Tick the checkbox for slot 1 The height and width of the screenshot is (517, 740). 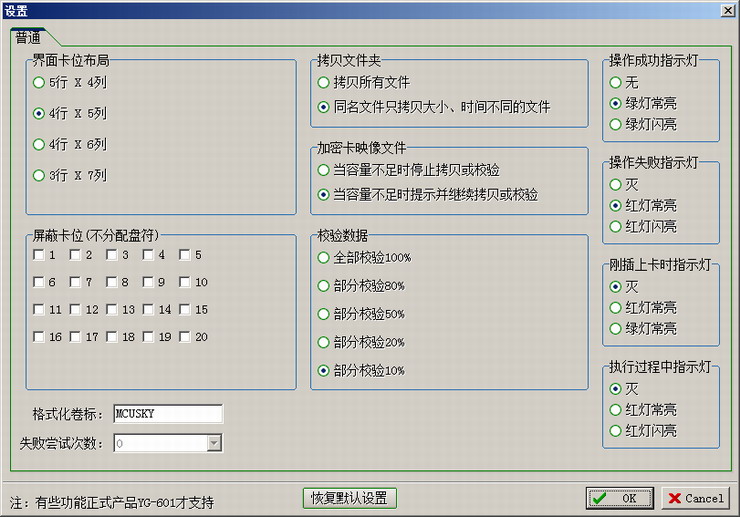(39, 256)
